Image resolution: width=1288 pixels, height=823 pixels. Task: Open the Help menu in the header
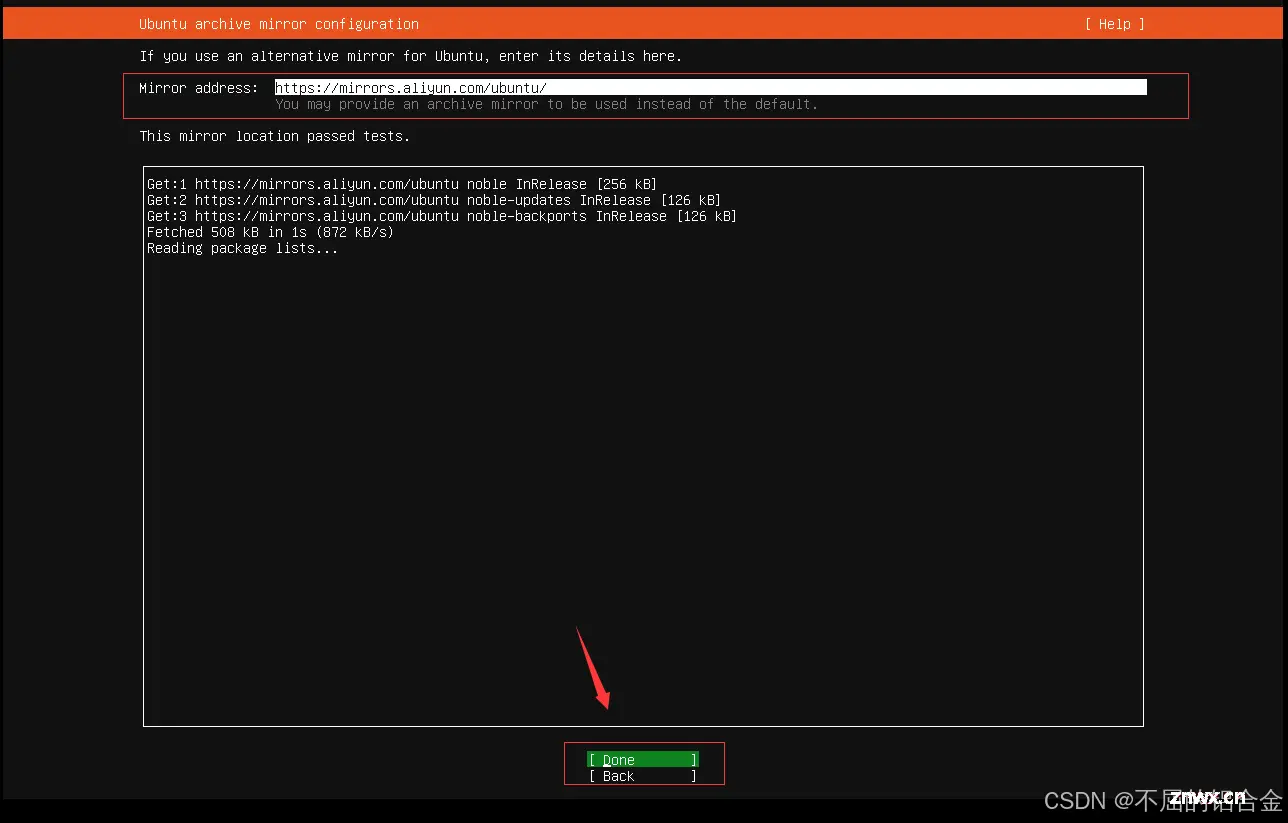coord(1114,24)
